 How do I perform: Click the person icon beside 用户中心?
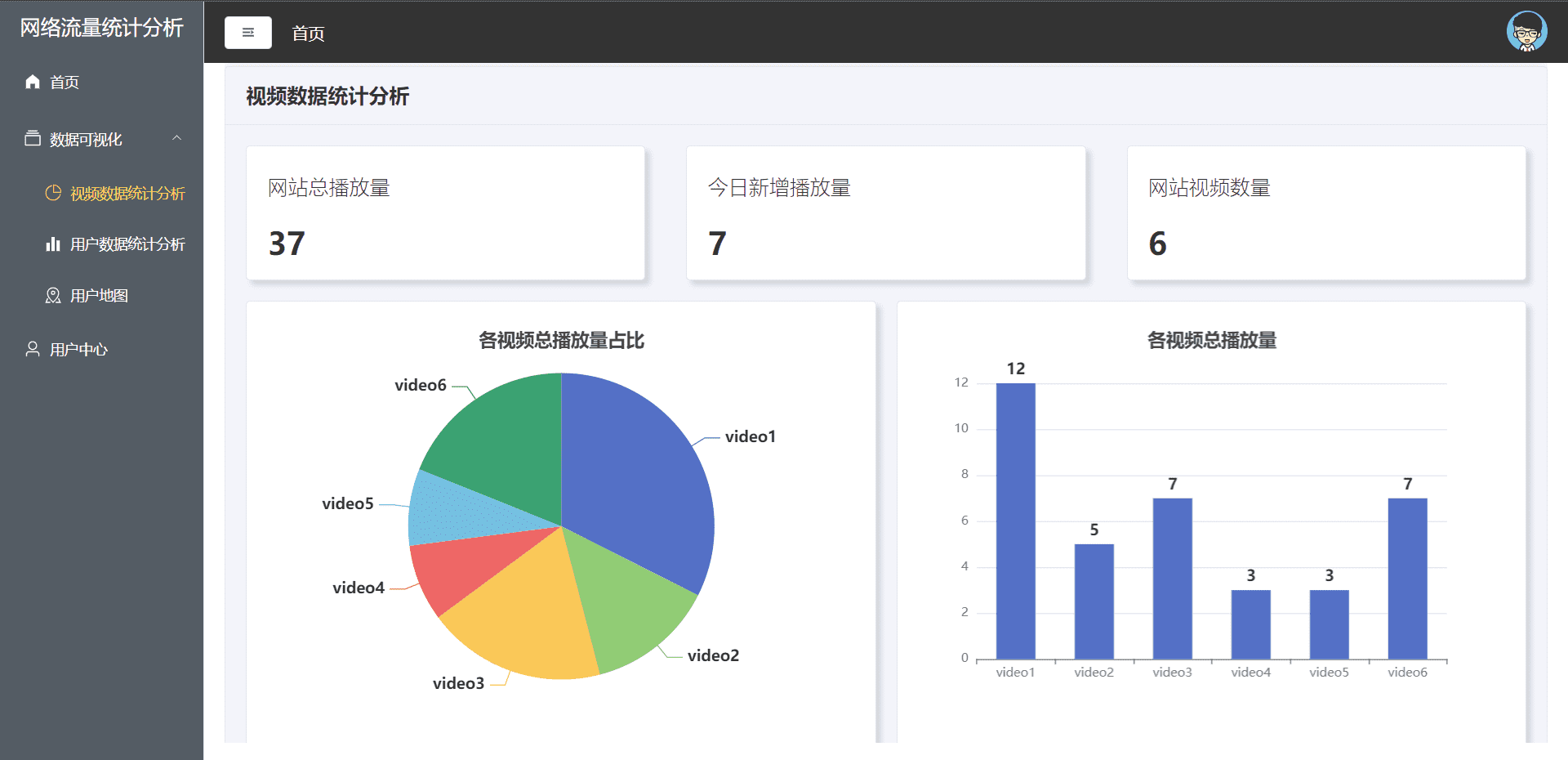point(33,349)
